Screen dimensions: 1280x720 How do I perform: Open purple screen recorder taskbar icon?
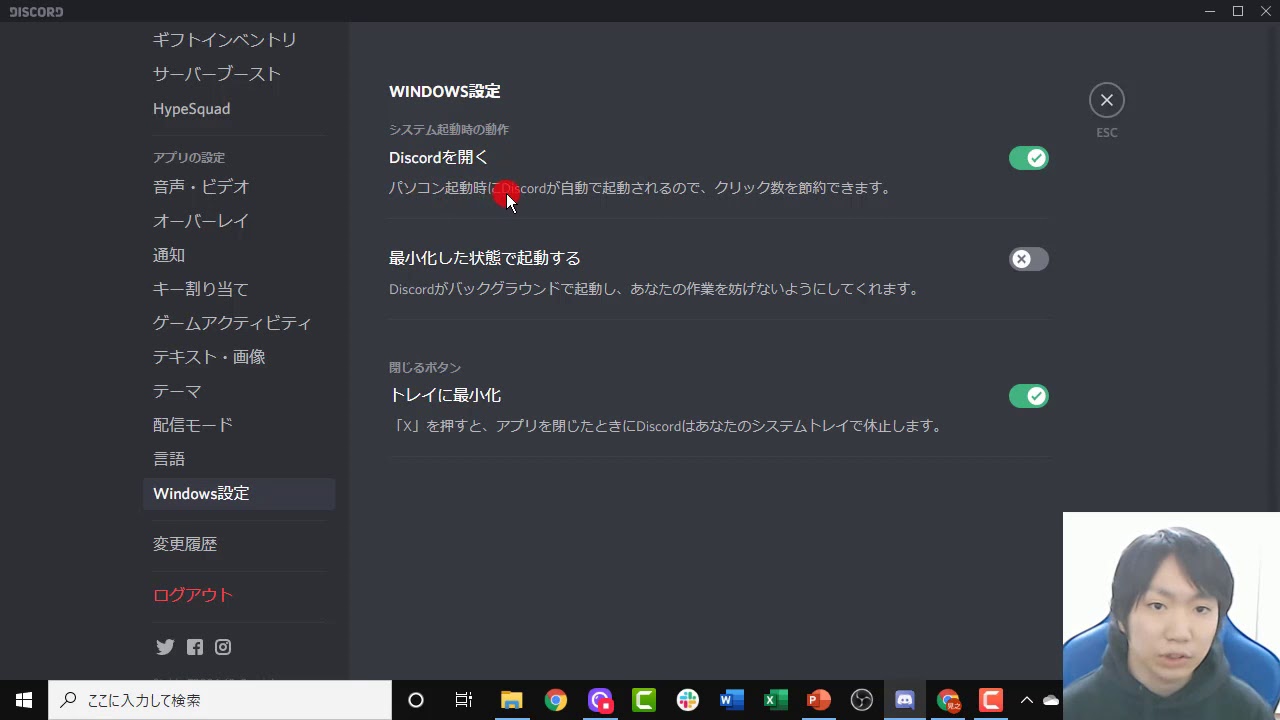600,700
